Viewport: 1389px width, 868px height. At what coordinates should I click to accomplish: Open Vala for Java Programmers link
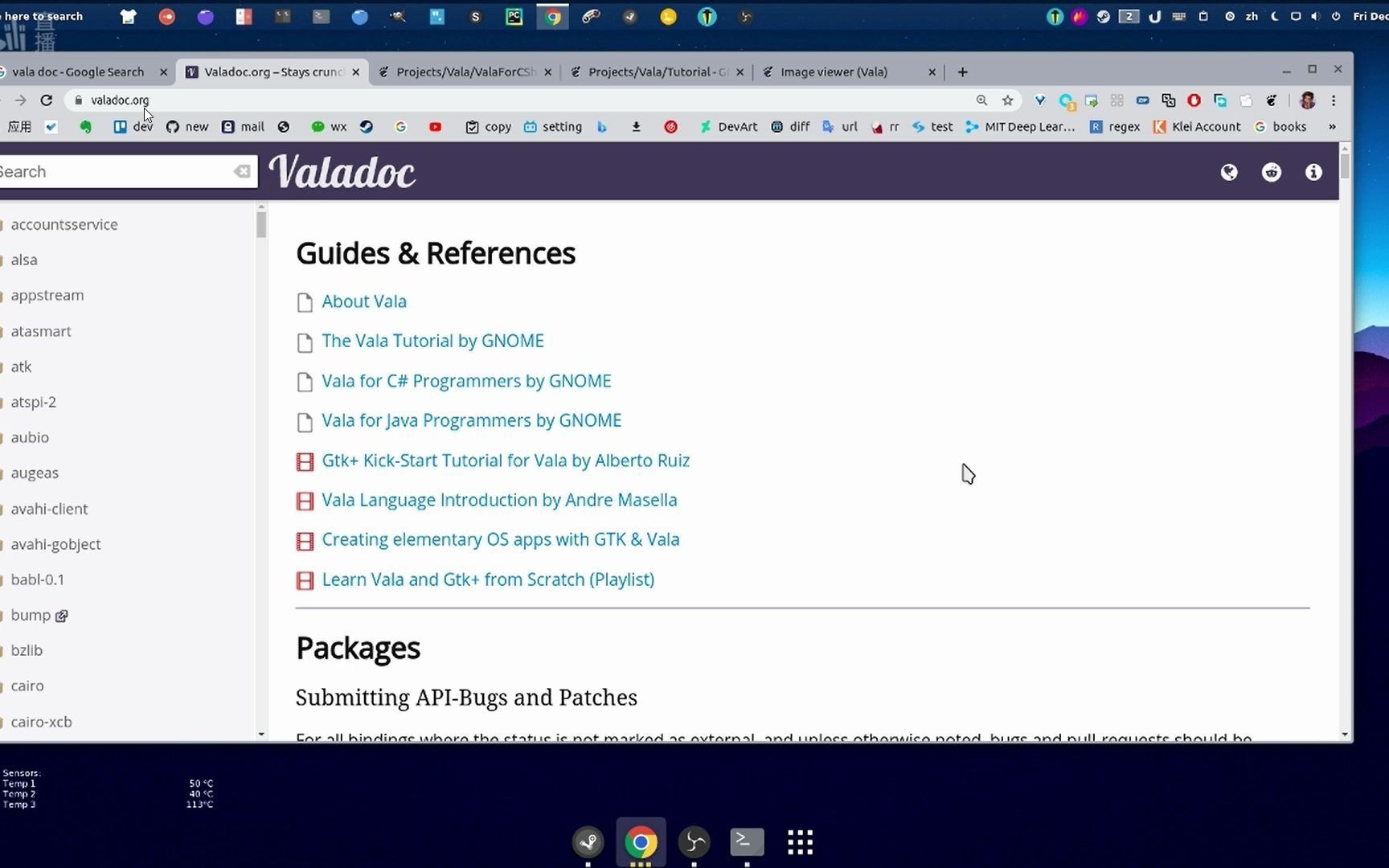pyautogui.click(x=471, y=420)
